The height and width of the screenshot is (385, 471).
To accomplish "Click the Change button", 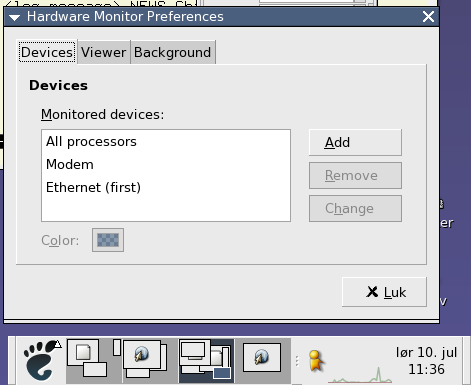I will 355,208.
